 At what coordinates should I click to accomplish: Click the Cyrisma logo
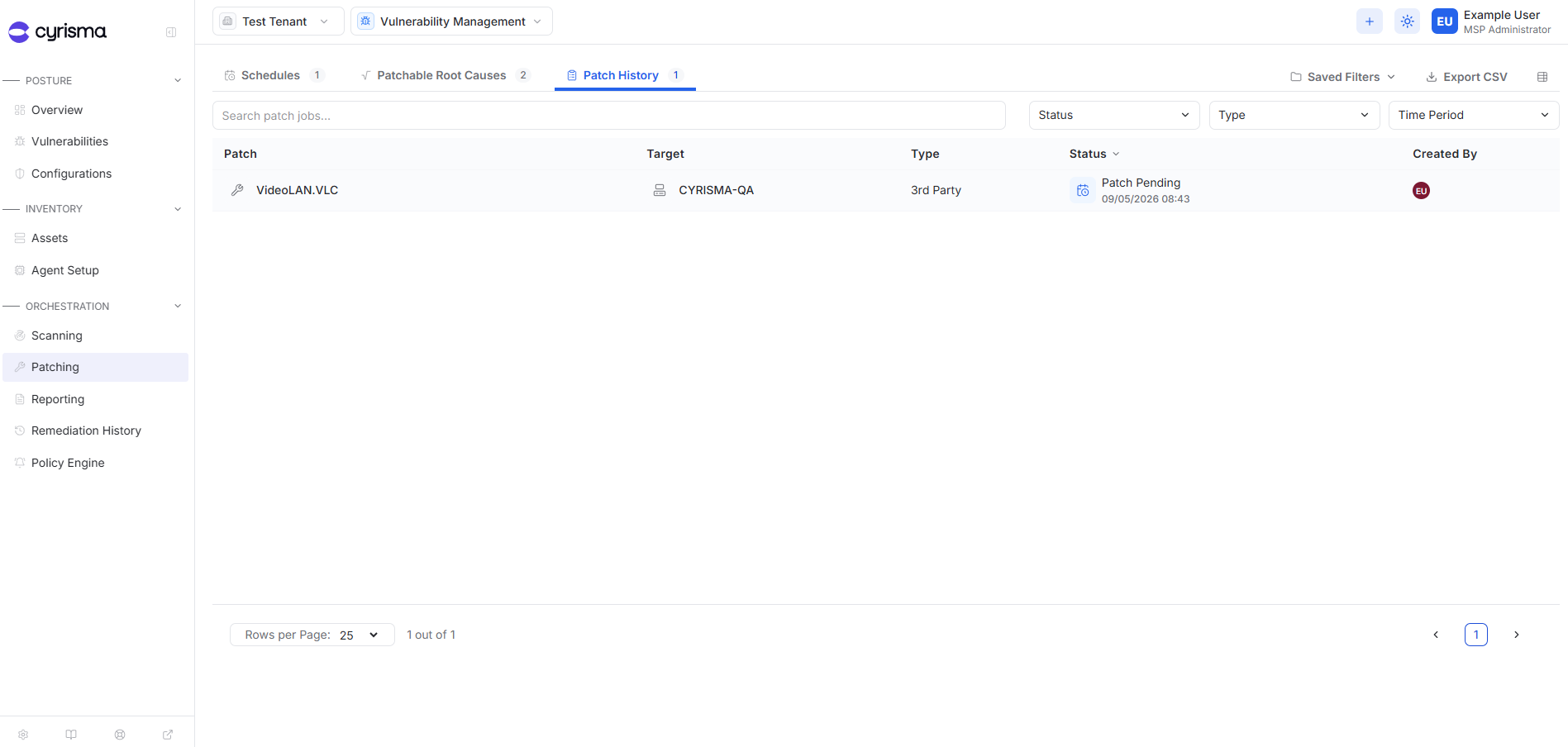(x=58, y=31)
